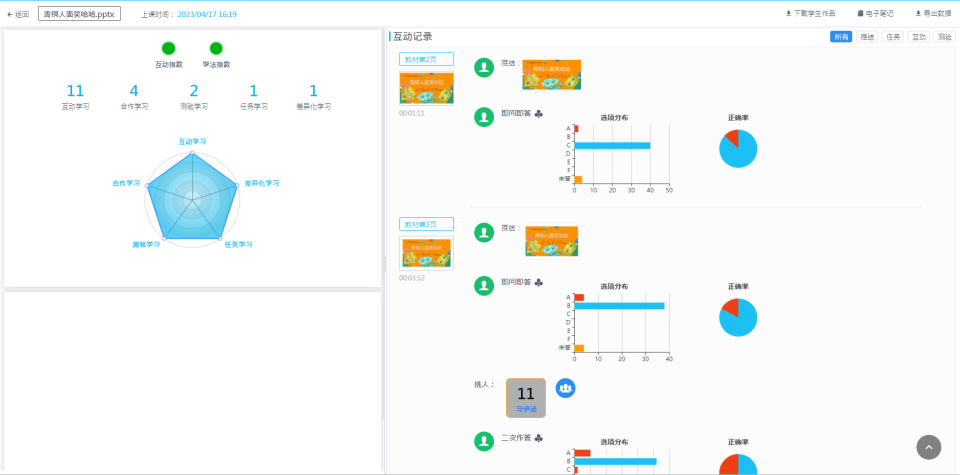Click the green user avatar beside first 推送
Image resolution: width=960 pixels, height=475 pixels.
click(484, 67)
